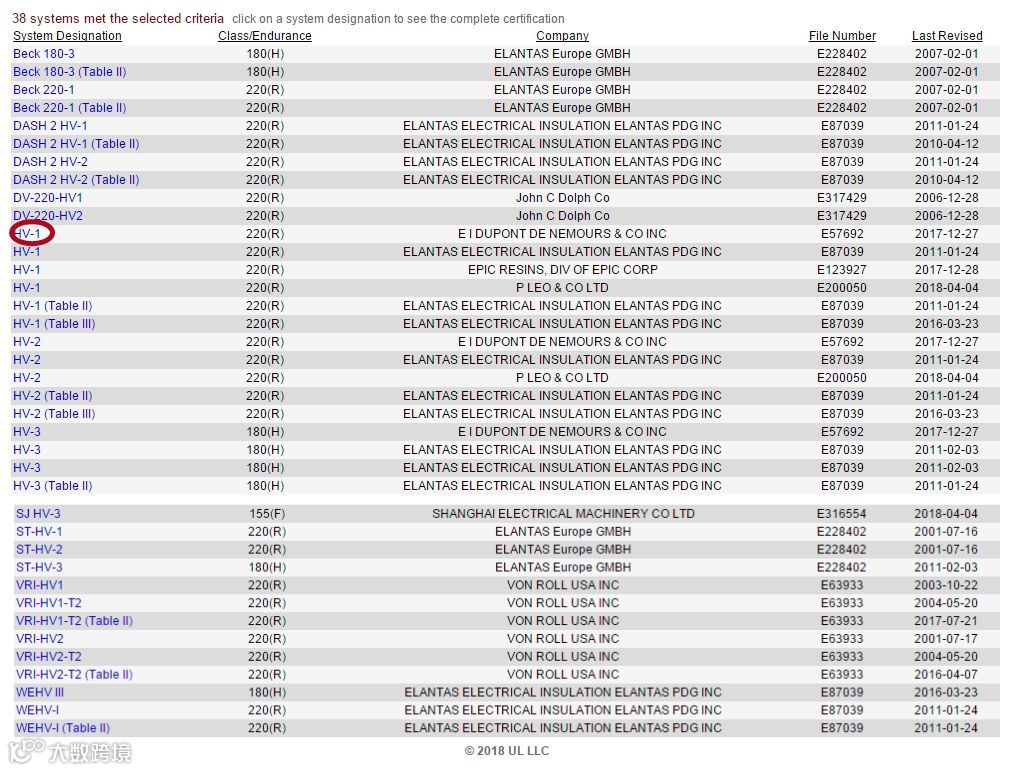Open the DASH 2 HV-1 (Table II) link
This screenshot has height=771, width=1010.
[76, 144]
